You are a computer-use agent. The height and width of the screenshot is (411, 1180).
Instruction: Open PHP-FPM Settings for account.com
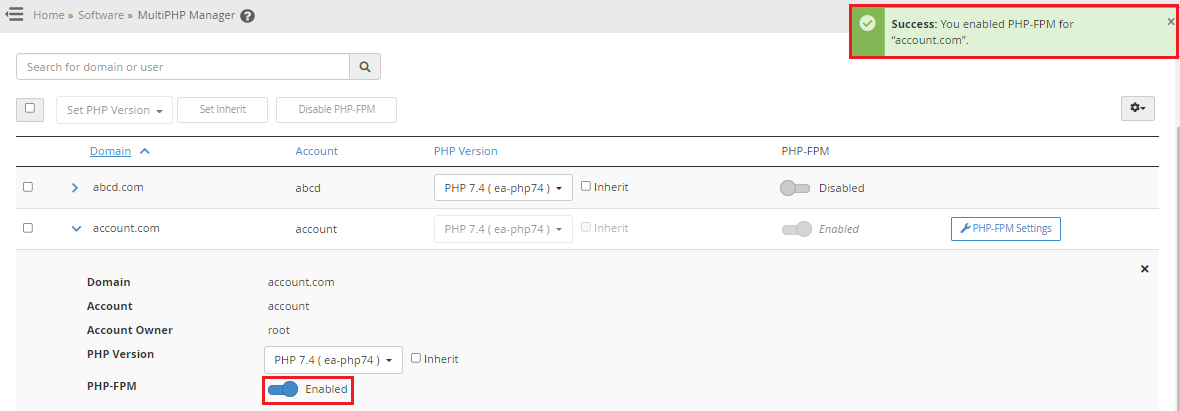point(1005,229)
